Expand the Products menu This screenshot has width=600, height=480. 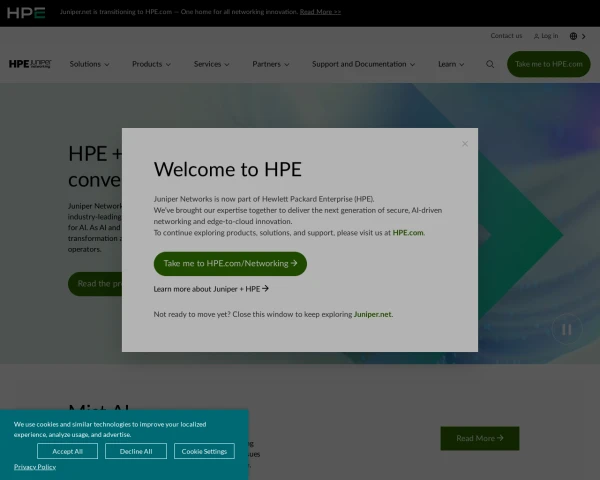tap(151, 64)
